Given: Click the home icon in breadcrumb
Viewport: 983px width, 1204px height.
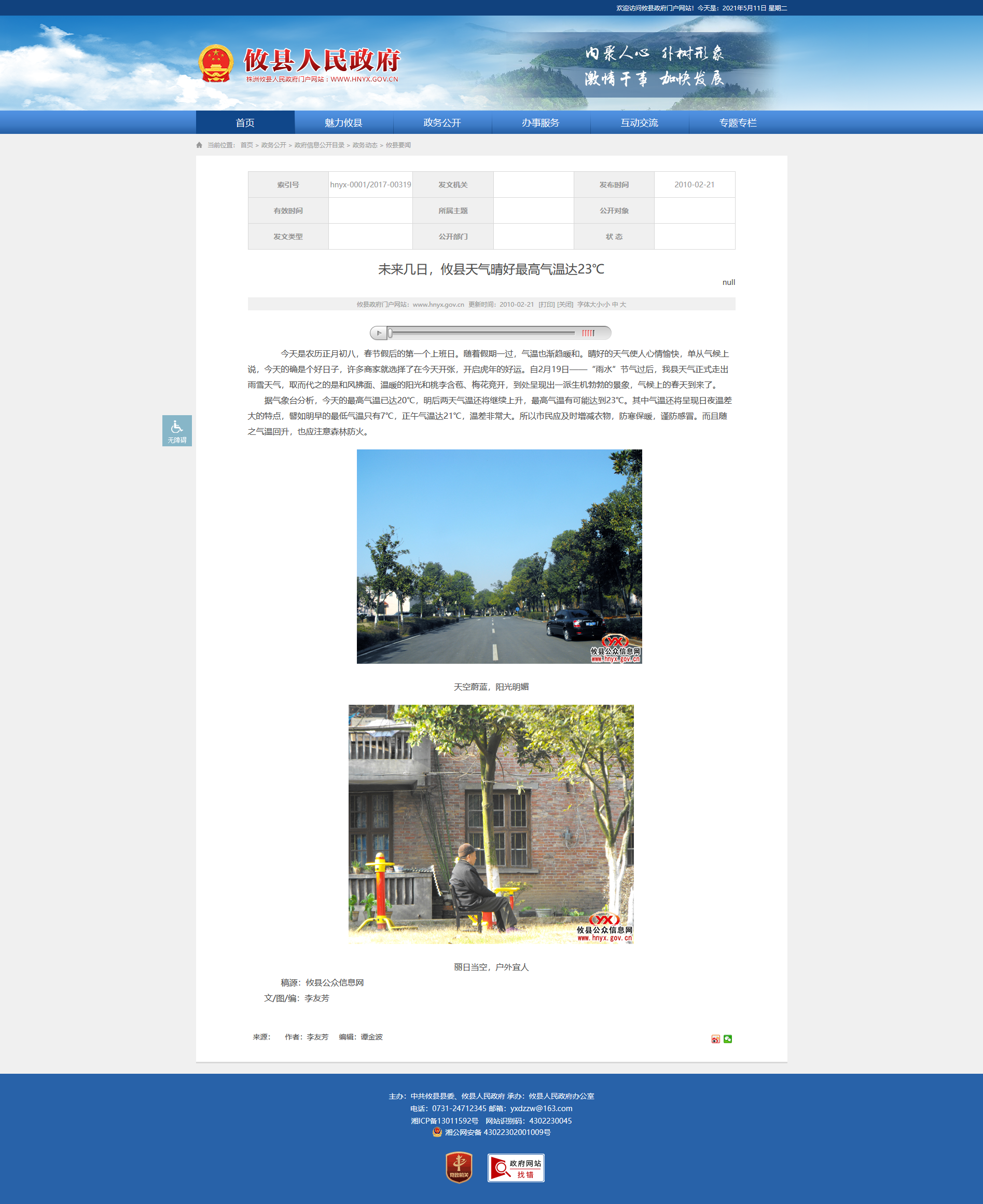Looking at the screenshot, I should tap(199, 145).
